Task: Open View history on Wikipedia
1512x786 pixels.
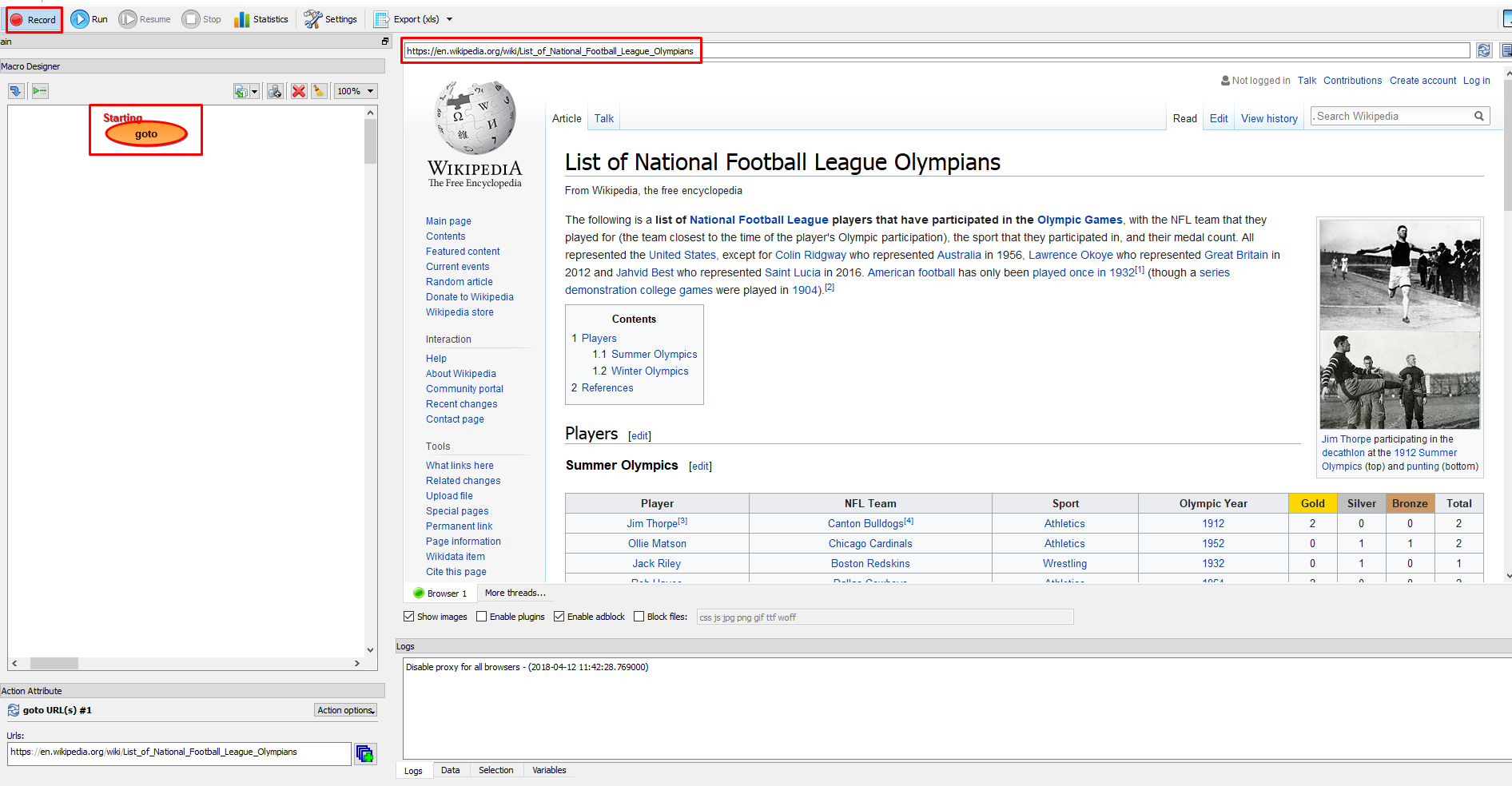Action: coord(1269,118)
